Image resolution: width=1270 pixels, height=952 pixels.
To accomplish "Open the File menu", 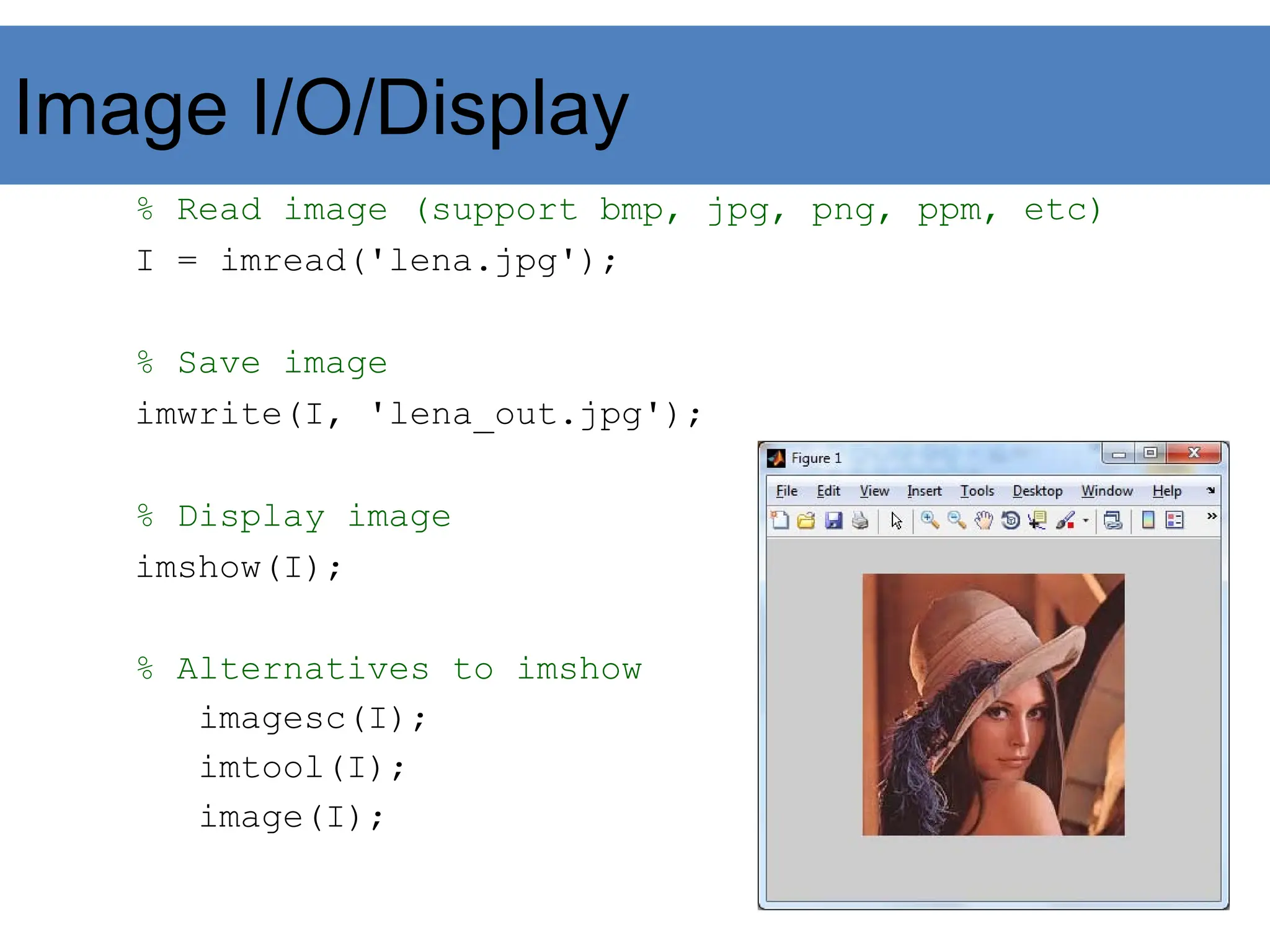I will click(787, 491).
